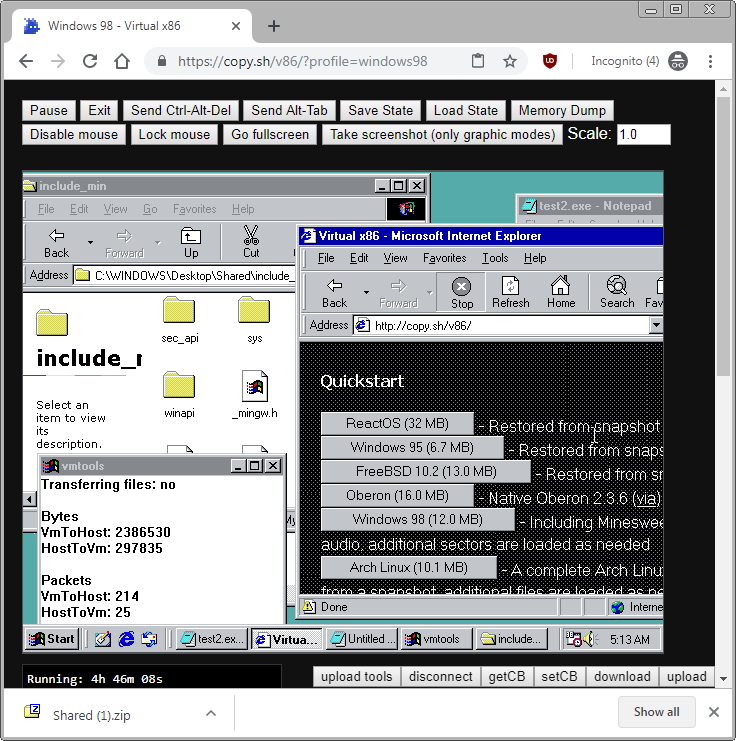Click ReactOS (32 MB) quickstart button
Viewport: 736px width, 741px height.
coord(397,423)
